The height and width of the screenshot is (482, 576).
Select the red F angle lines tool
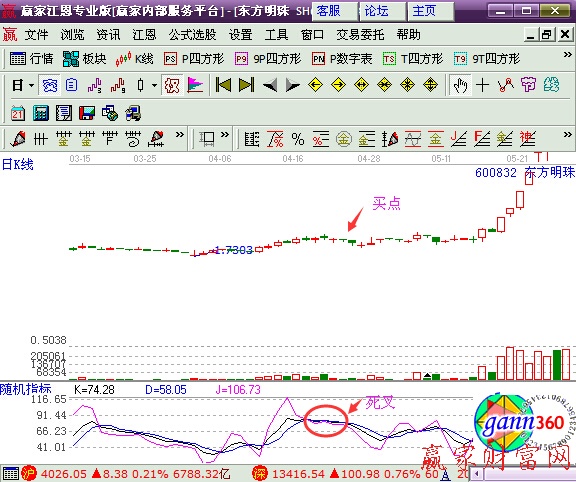pyautogui.click(x=482, y=139)
